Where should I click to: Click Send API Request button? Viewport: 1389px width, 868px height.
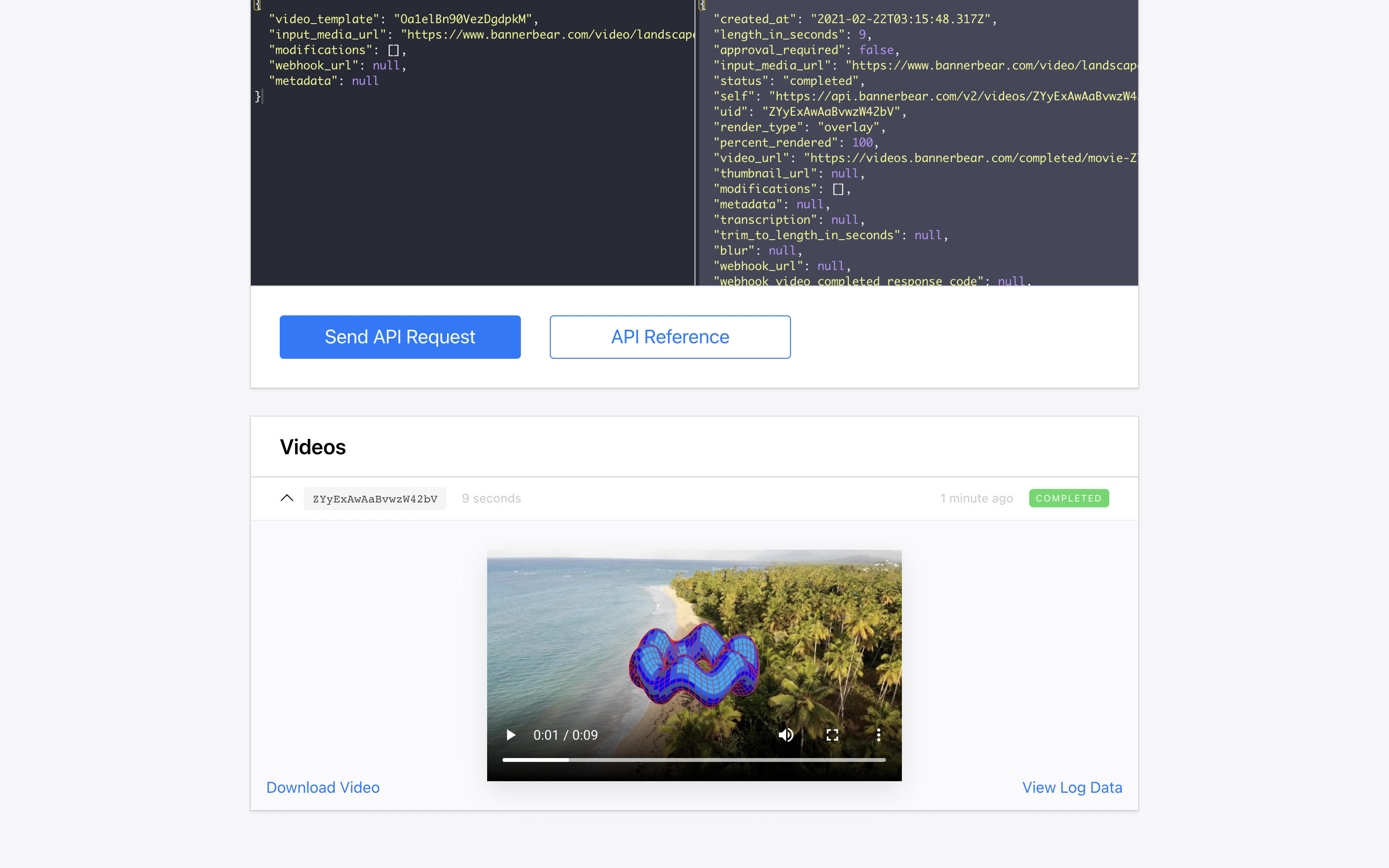(400, 337)
